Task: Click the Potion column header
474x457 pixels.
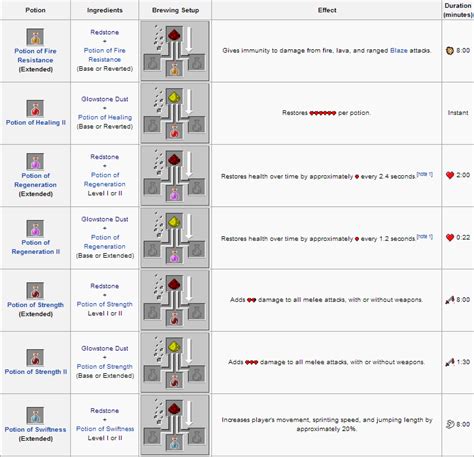Action: click(x=35, y=10)
